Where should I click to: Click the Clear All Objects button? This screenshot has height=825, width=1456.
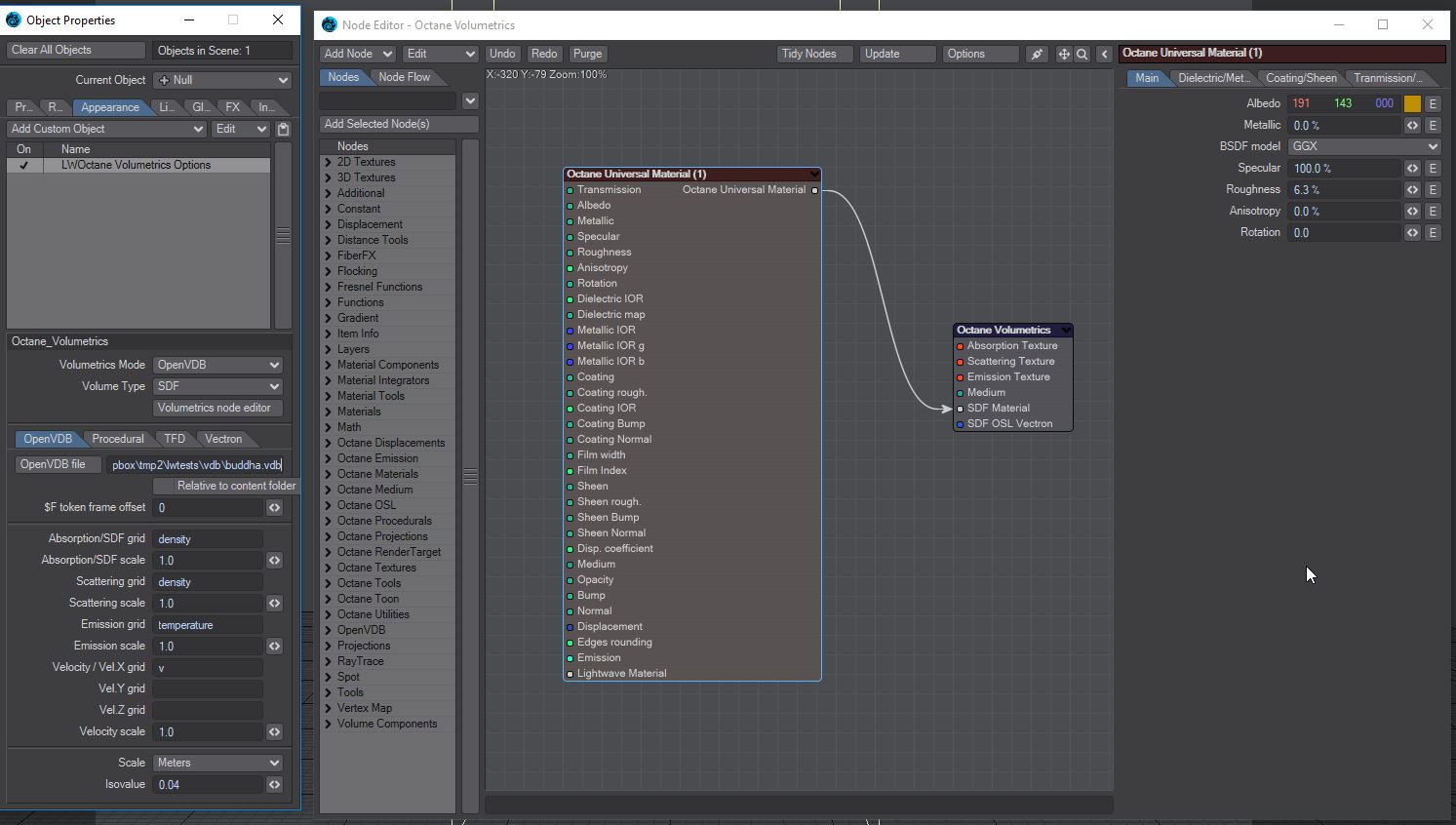point(75,50)
